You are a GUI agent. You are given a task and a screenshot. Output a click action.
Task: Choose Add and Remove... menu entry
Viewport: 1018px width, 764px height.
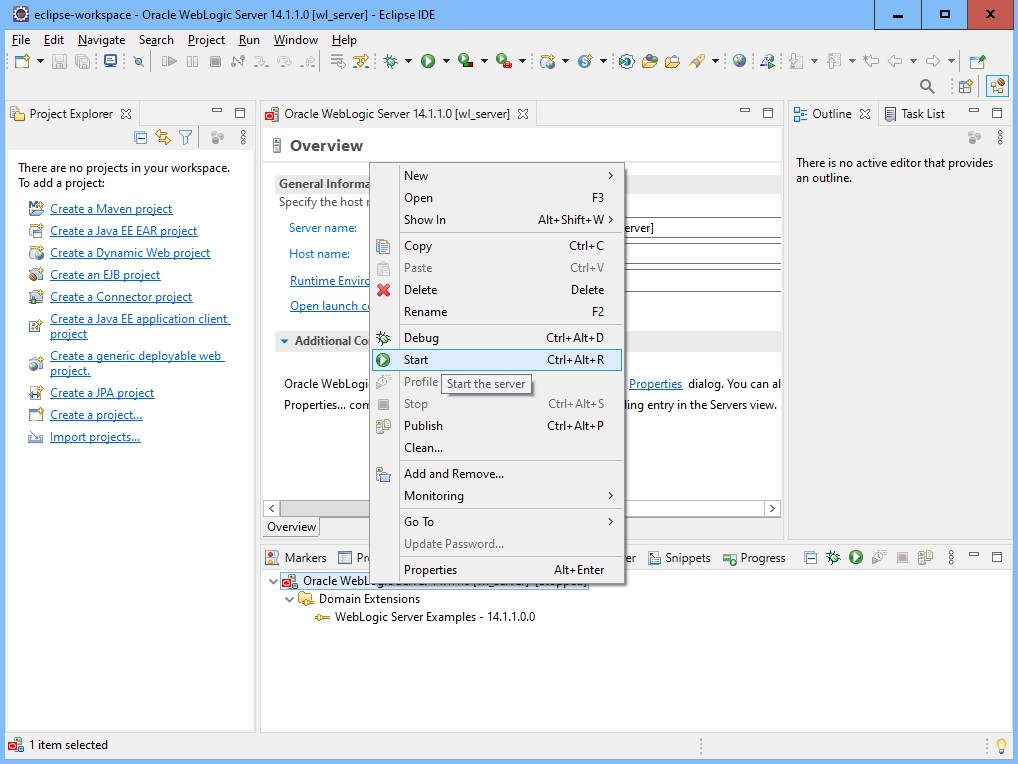pos(497,474)
